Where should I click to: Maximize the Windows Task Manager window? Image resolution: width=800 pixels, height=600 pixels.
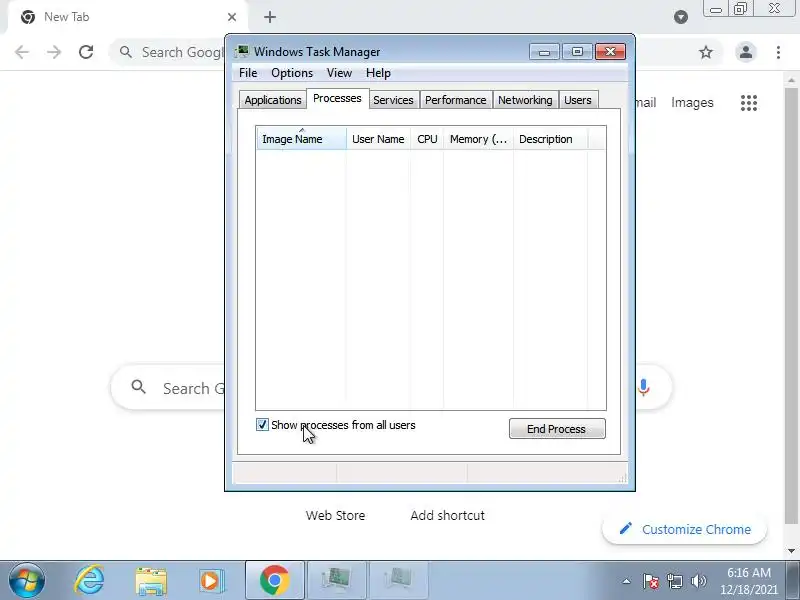tap(577, 52)
